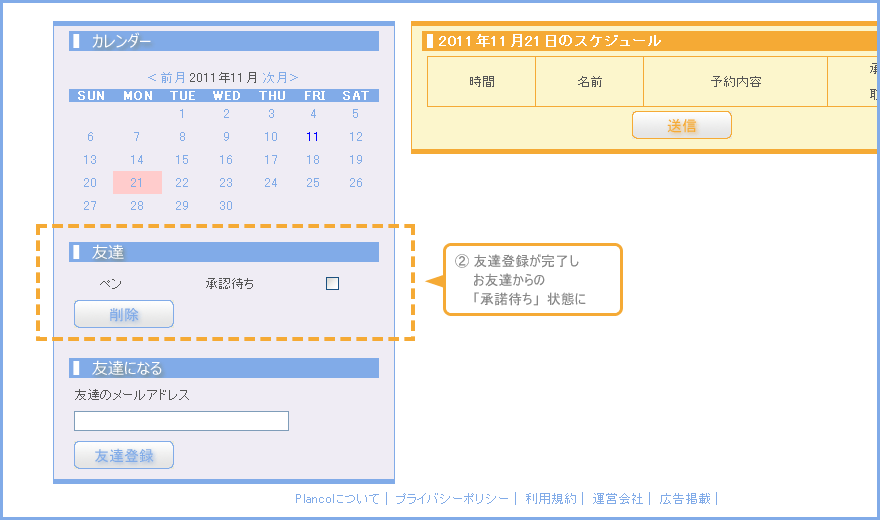Open the Plancolについて footer link
Image resolution: width=880 pixels, height=520 pixels.
click(x=337, y=498)
